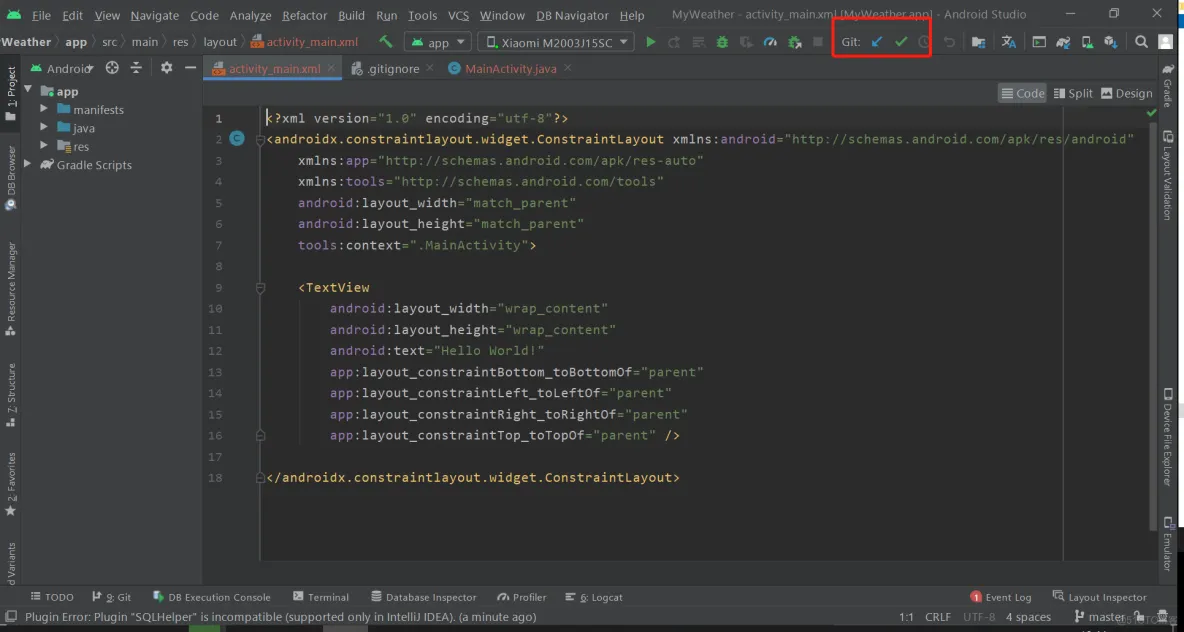Screen dimensions: 1184x632
Task: Click the Git Commit green checkmark
Action: click(x=900, y=42)
